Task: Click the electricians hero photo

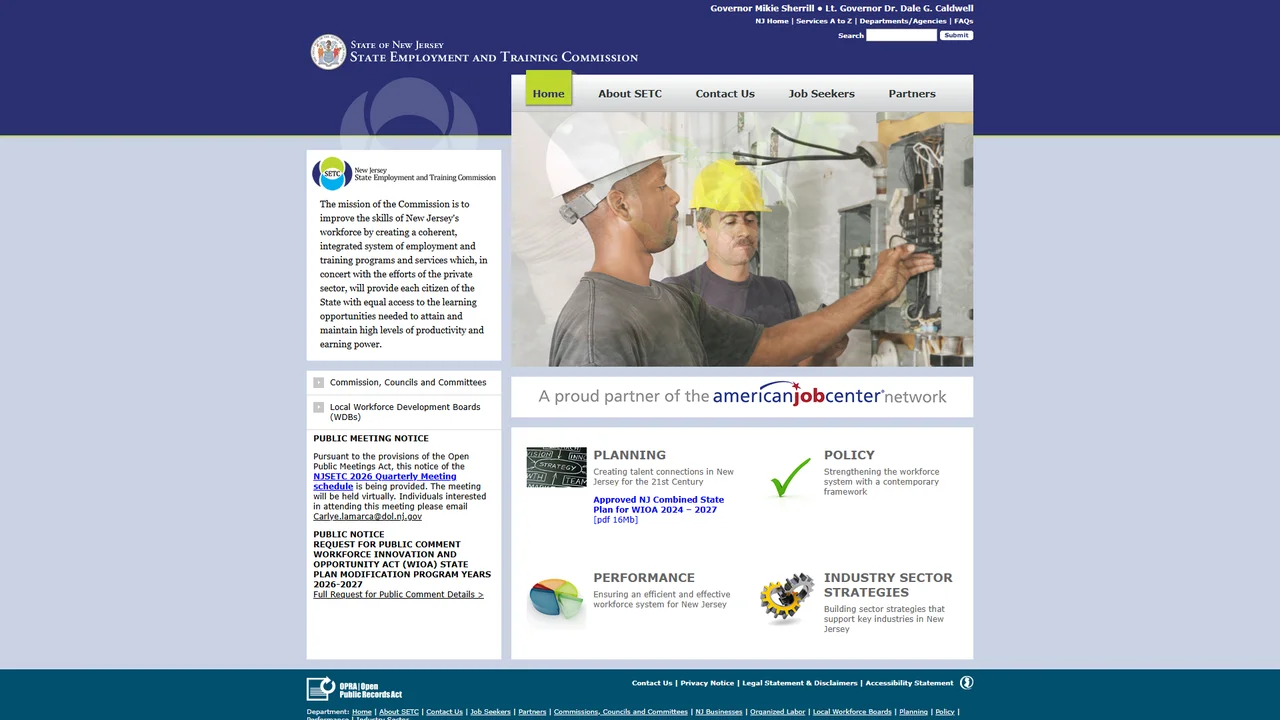Action: tap(742, 239)
